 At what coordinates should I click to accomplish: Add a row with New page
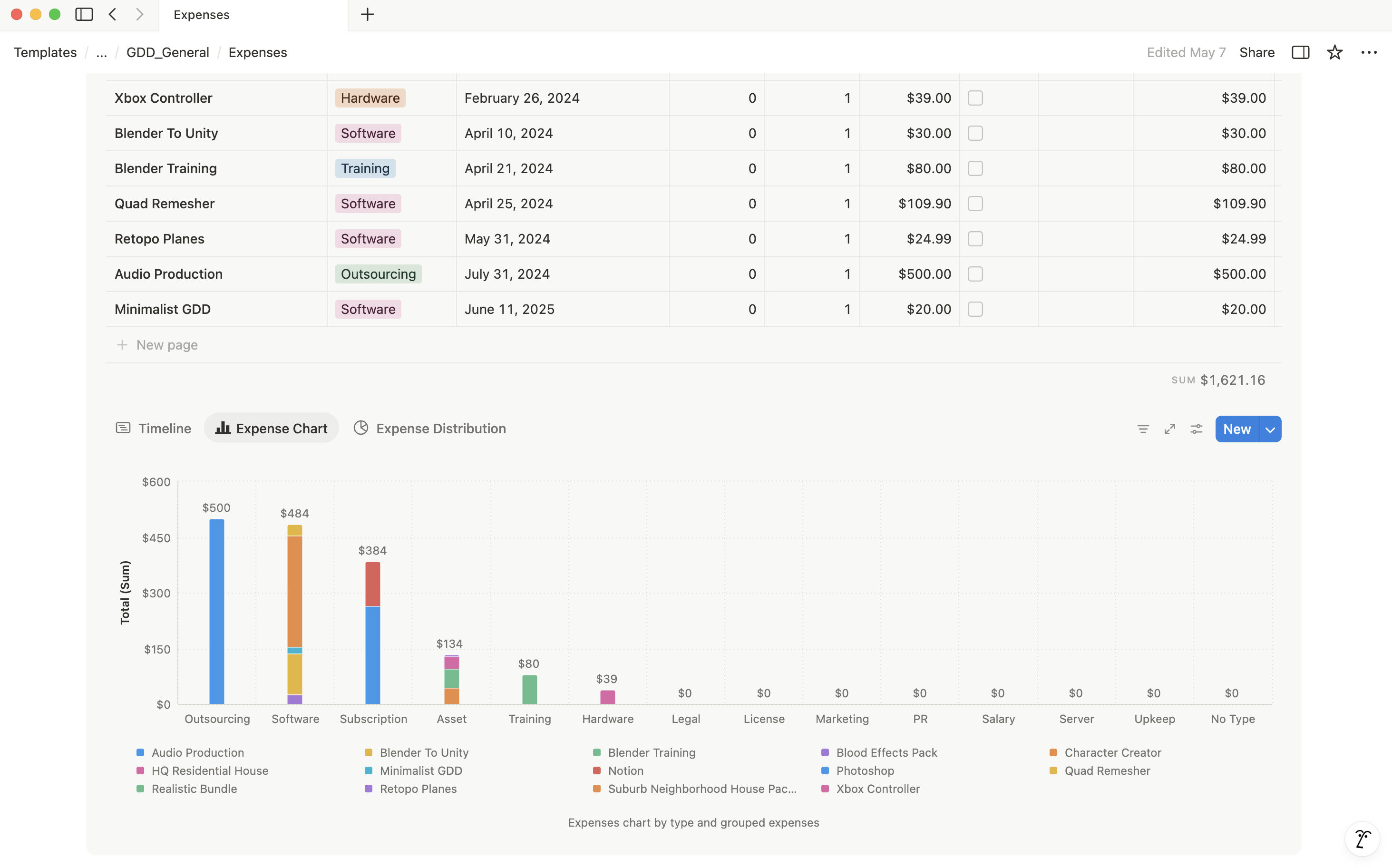pyautogui.click(x=157, y=345)
